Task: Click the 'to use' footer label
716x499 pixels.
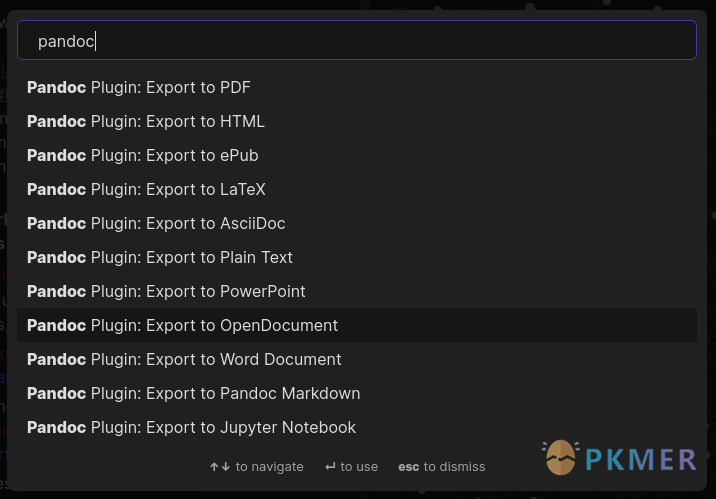Action: 359,467
